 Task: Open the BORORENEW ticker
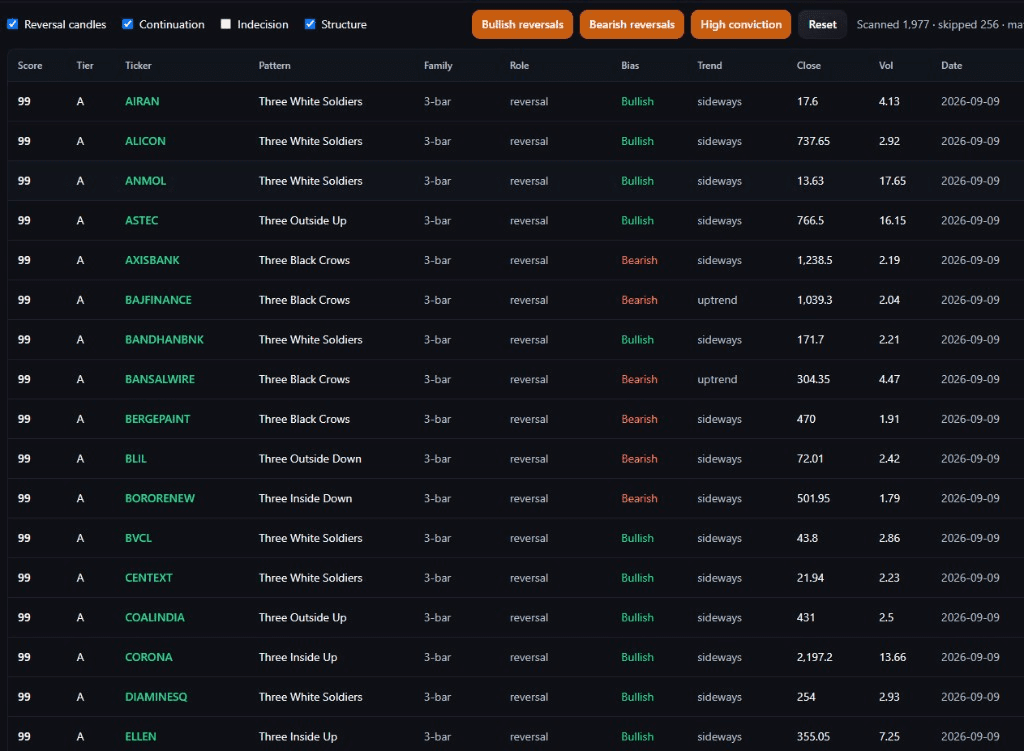[x=159, y=498]
